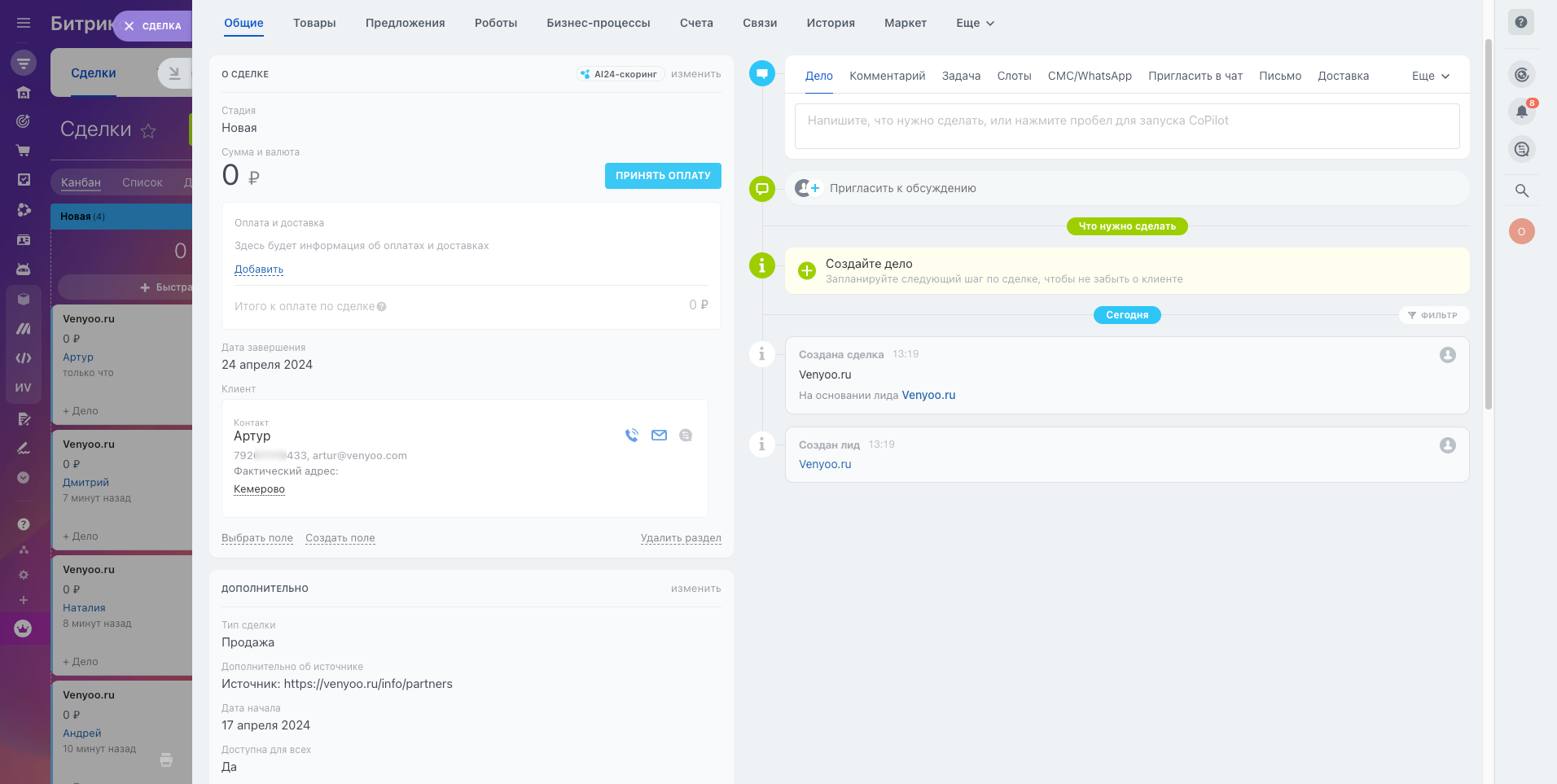1557x784 pixels.
Task: Click the search magnifier icon
Action: click(1521, 191)
